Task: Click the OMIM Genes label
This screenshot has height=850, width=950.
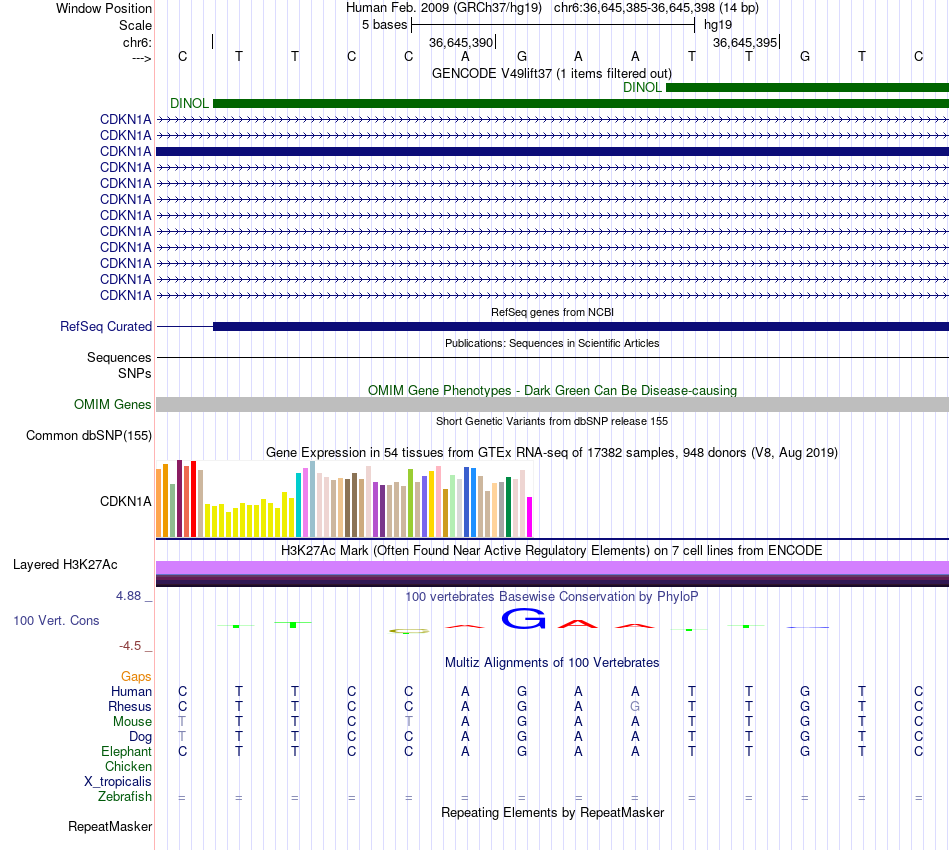Action: coord(112,405)
